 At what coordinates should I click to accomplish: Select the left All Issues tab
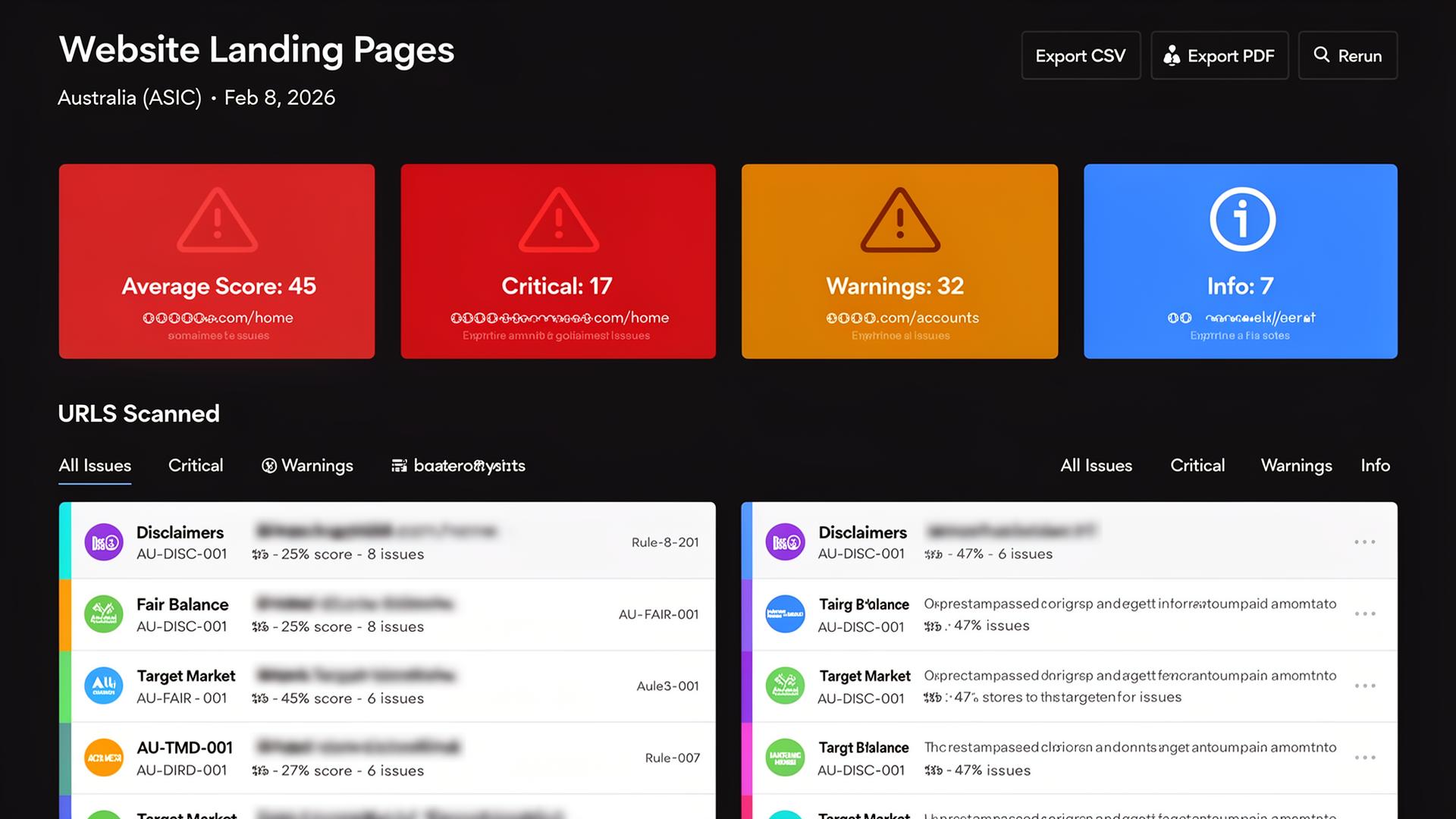95,466
